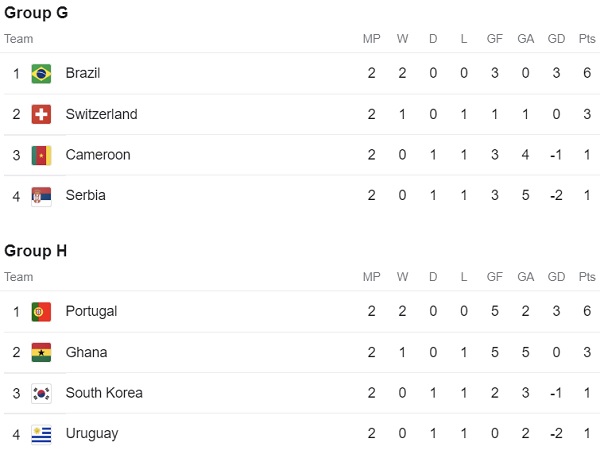The width and height of the screenshot is (600, 454).
Task: Click the Portugal flag icon
Action: coord(41,312)
